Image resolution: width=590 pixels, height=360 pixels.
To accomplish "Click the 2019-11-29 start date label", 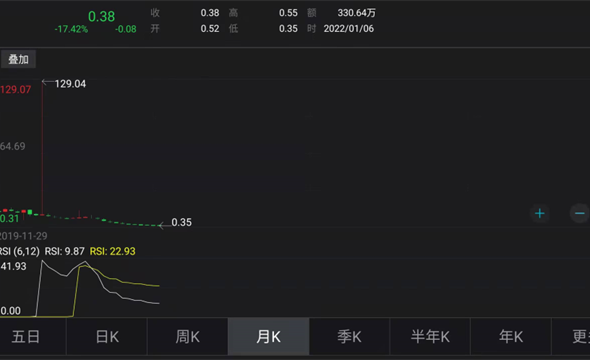I will (23, 236).
